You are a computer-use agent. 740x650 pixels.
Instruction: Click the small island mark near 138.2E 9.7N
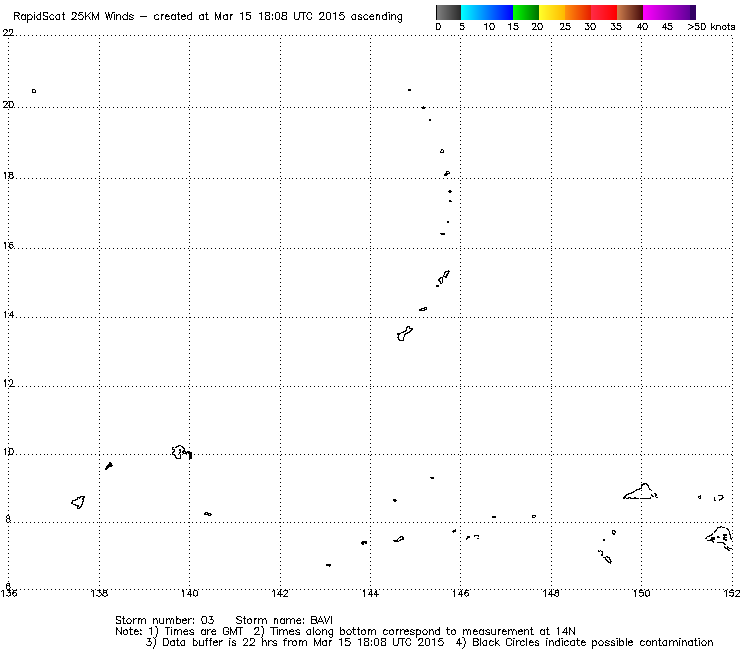109,466
